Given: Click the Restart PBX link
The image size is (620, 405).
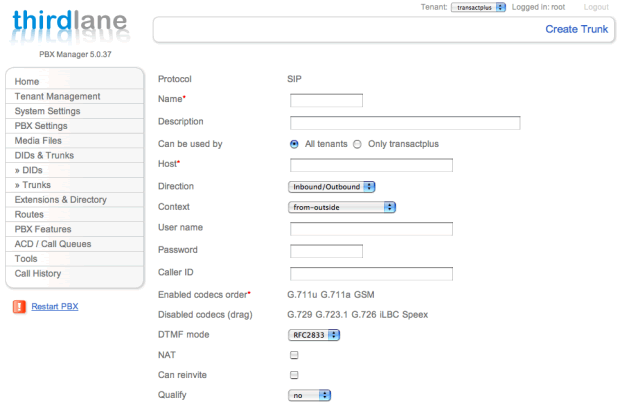Looking at the screenshot, I should pyautogui.click(x=55, y=307).
